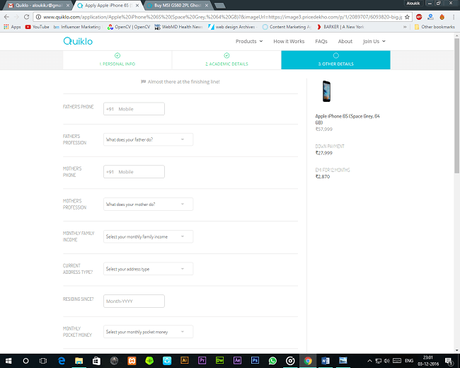Open the How It Works link
Screen dimensions: 460x368
(289, 41)
